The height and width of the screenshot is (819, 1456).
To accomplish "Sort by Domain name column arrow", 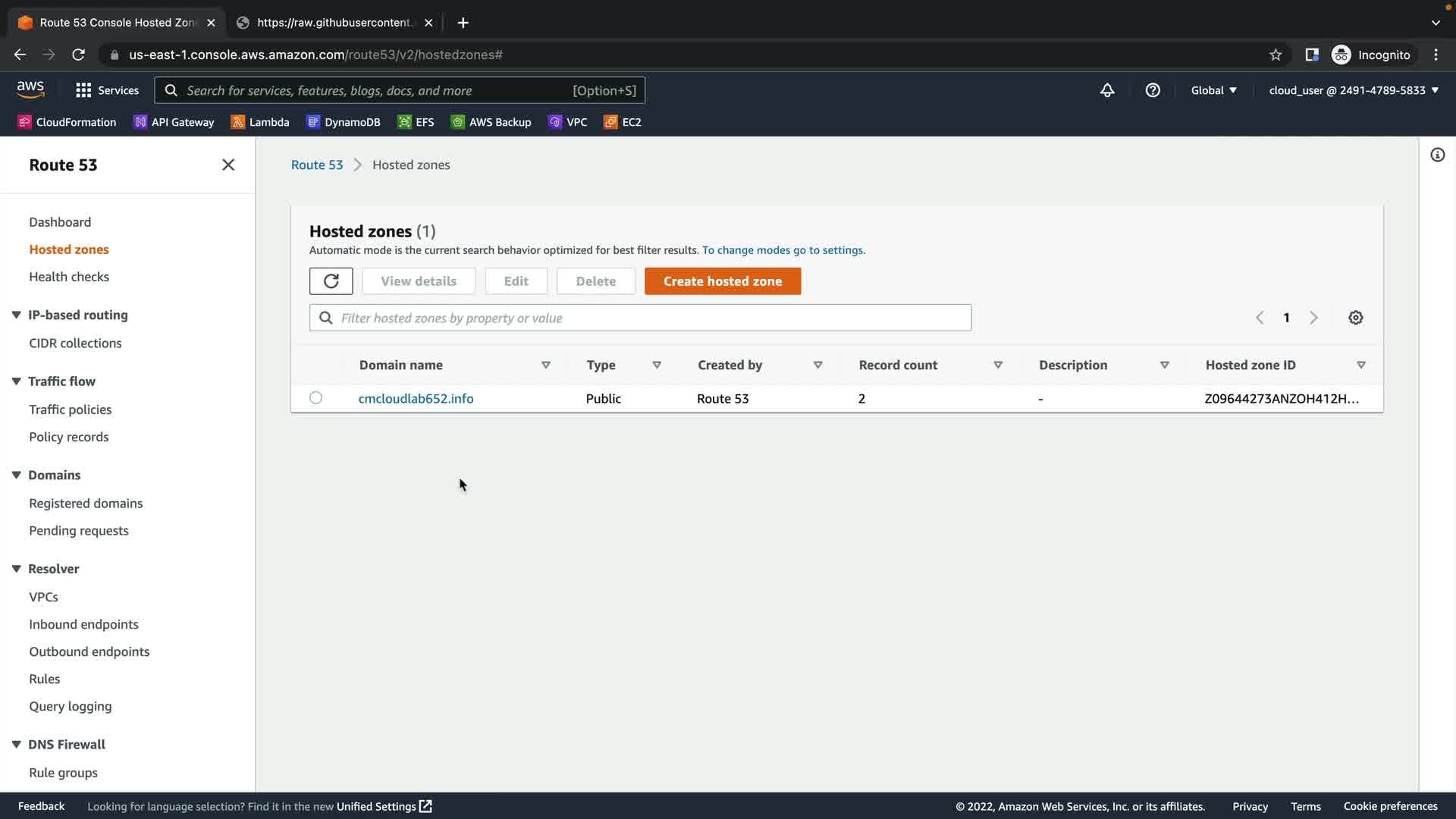I will (x=545, y=365).
